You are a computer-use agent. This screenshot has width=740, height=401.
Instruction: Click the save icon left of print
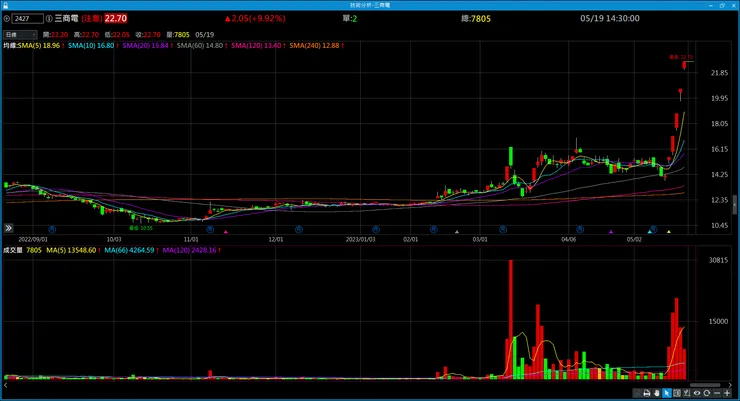pos(637,393)
